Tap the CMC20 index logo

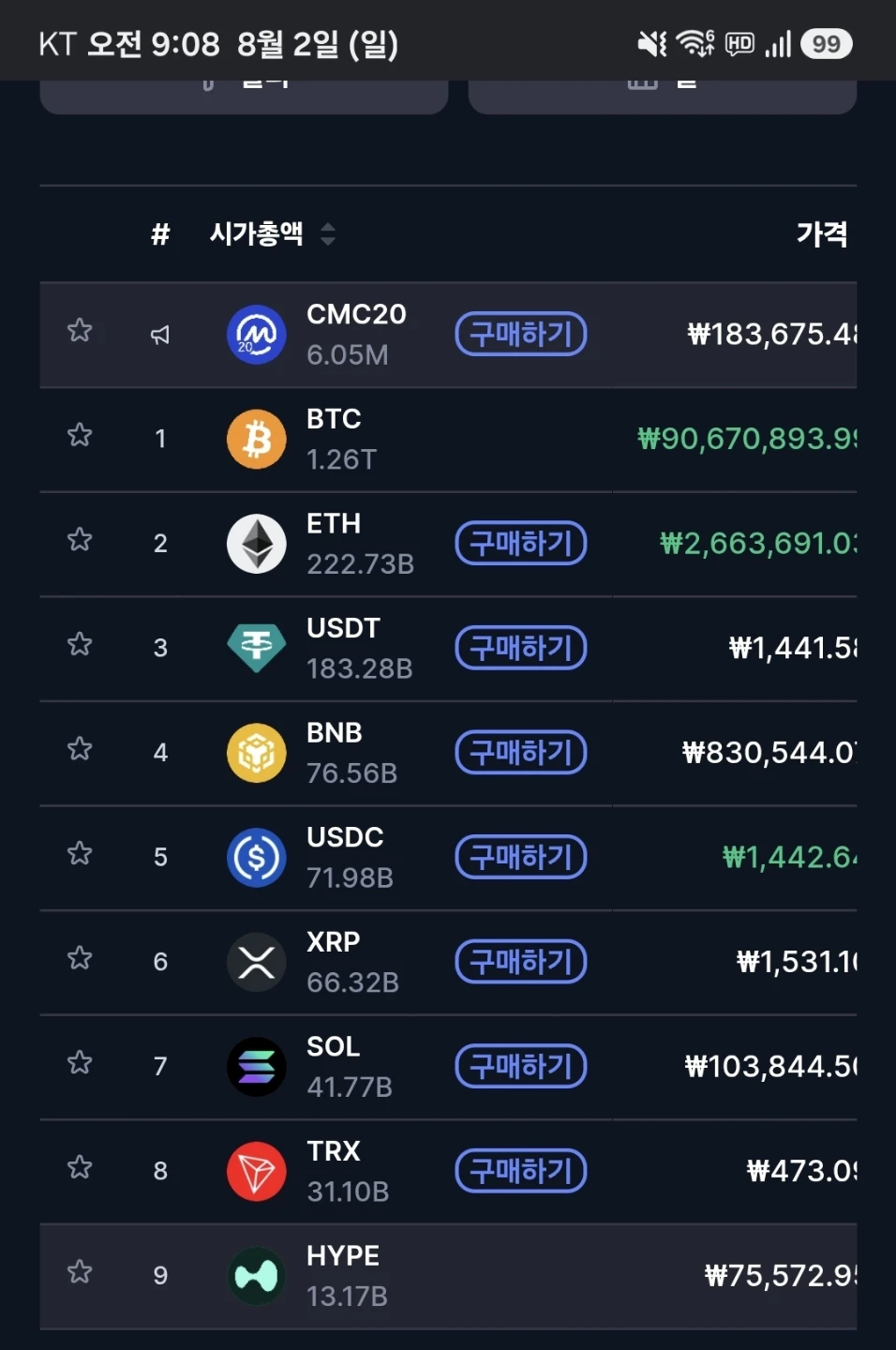coord(256,334)
